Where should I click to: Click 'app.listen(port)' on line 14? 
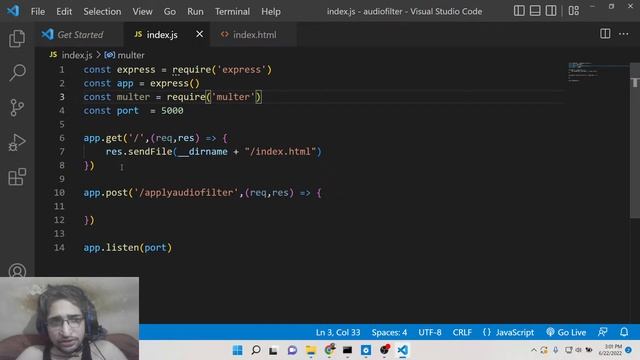pyautogui.click(x=128, y=247)
